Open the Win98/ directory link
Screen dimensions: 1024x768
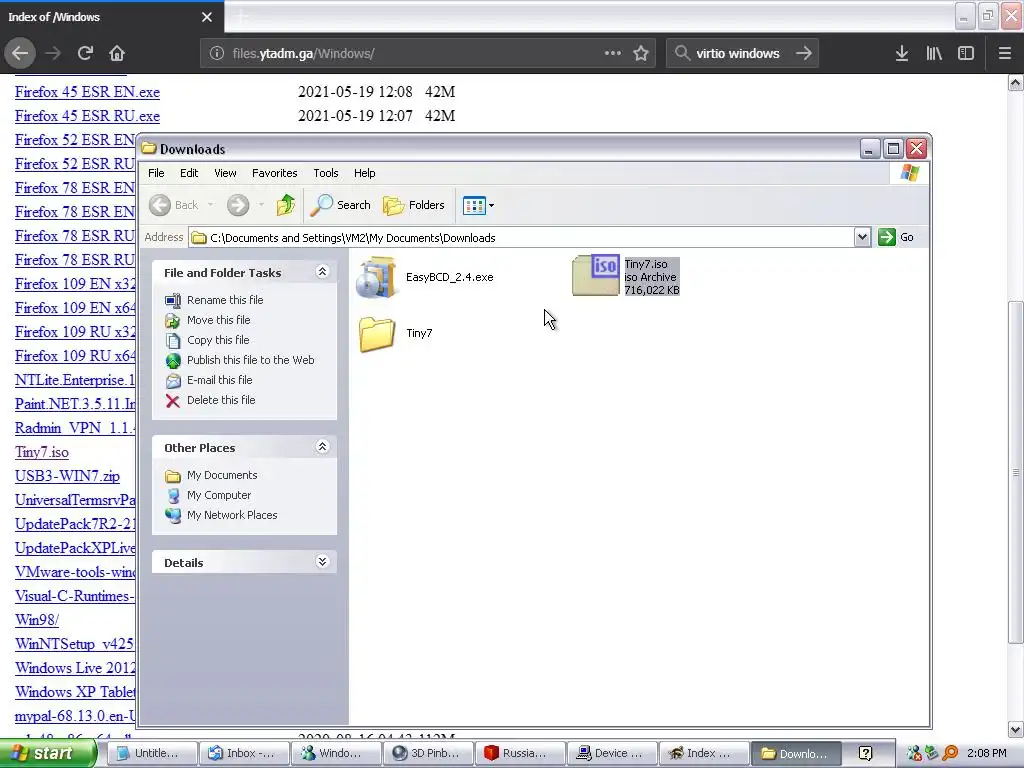37,620
